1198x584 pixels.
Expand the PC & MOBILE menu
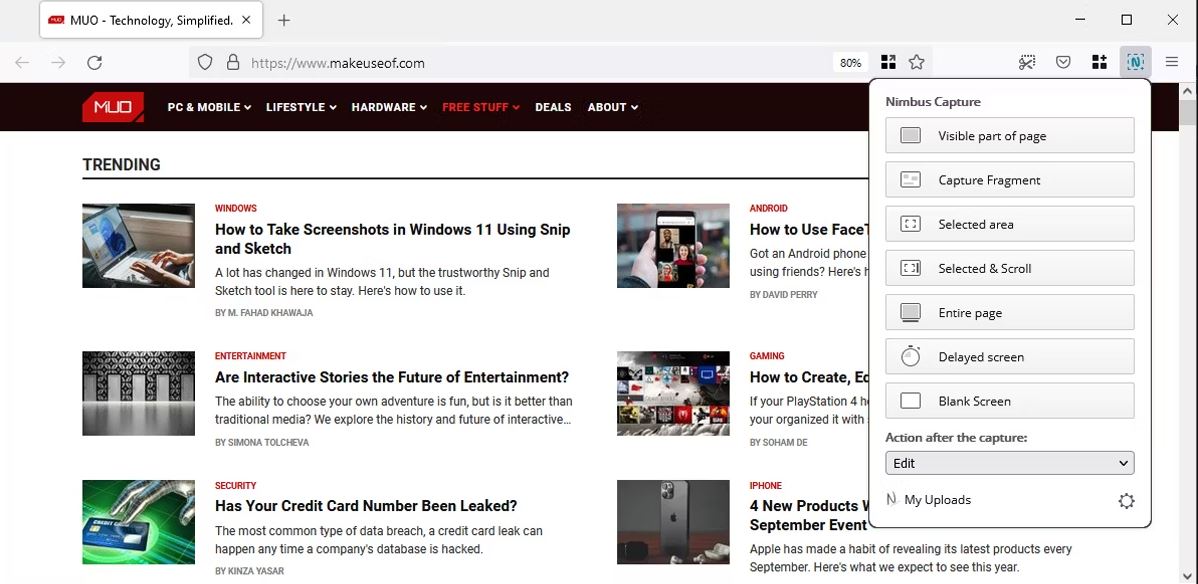(x=209, y=107)
